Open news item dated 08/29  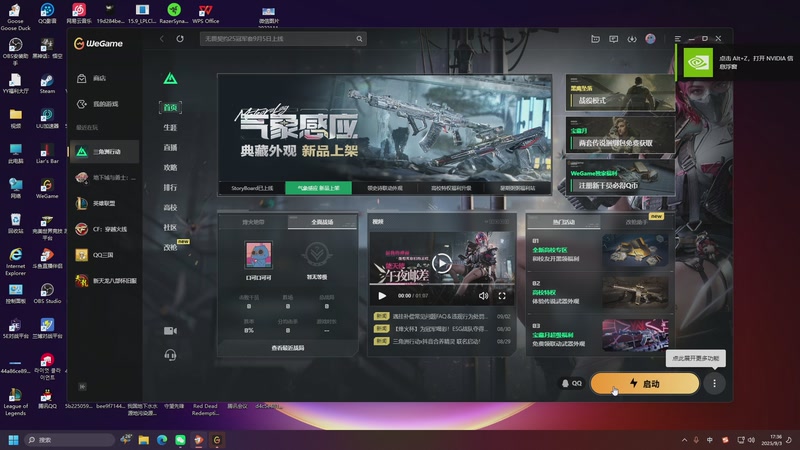click(x=442, y=341)
